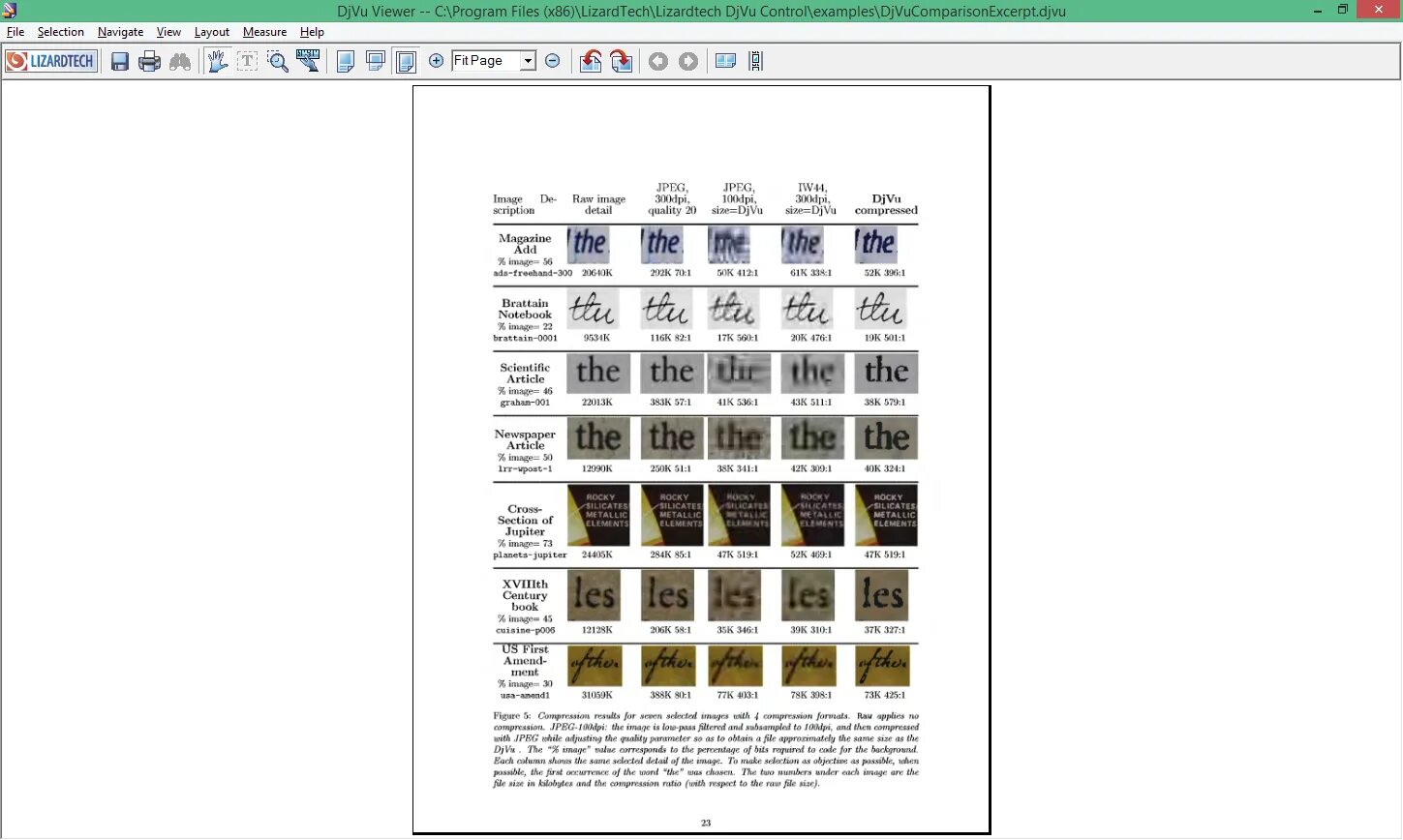Screen dimensions: 1403x840
Task: Switch to continuous pages layout icon
Action: point(376,62)
